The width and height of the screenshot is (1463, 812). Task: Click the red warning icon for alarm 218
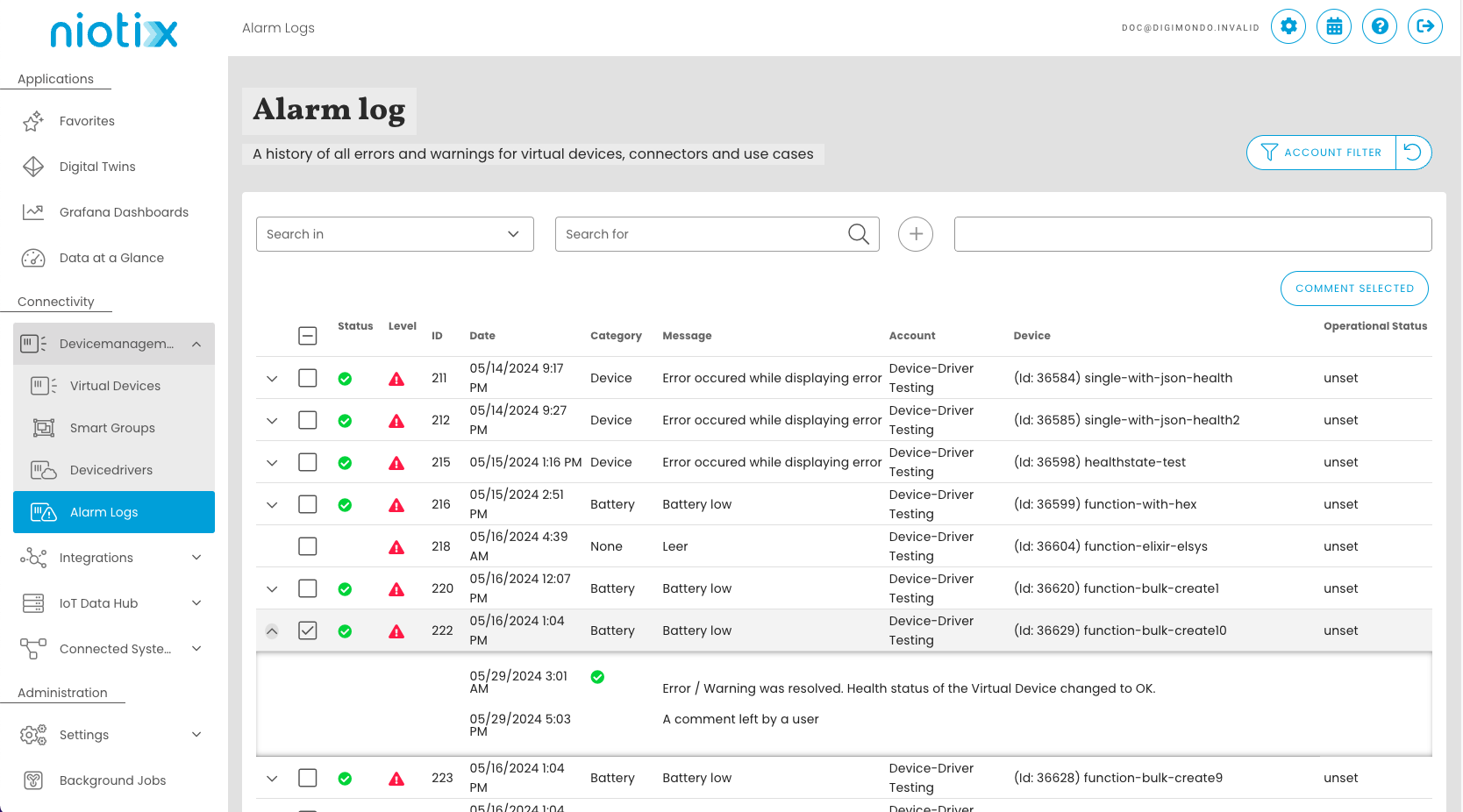(396, 547)
